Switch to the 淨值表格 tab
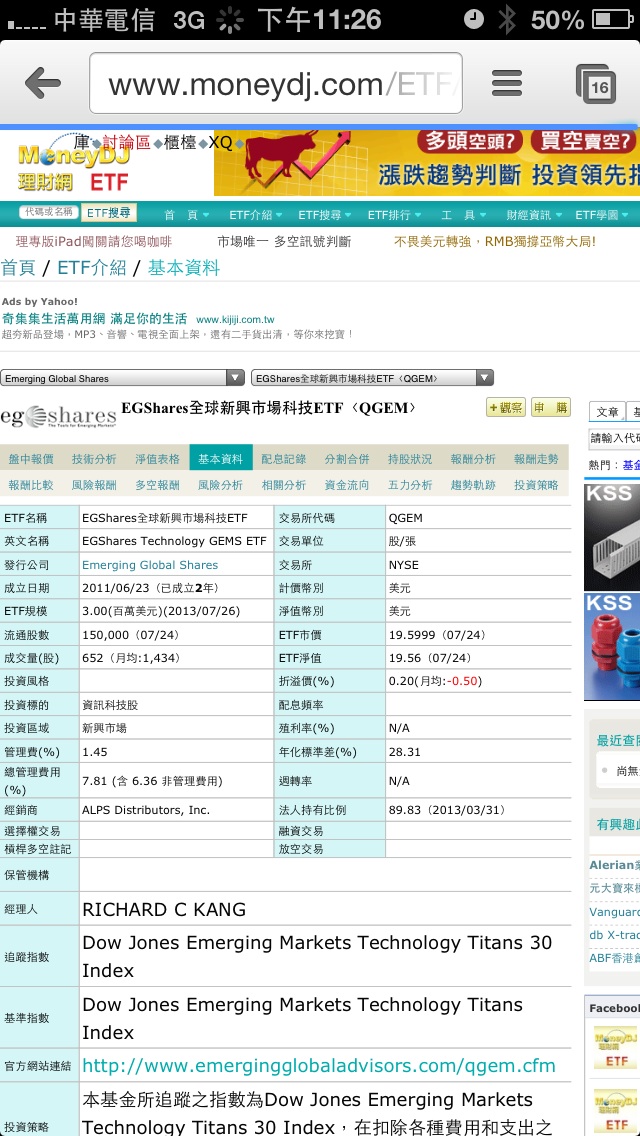Screen dimensions: 640x1136 tap(157, 459)
